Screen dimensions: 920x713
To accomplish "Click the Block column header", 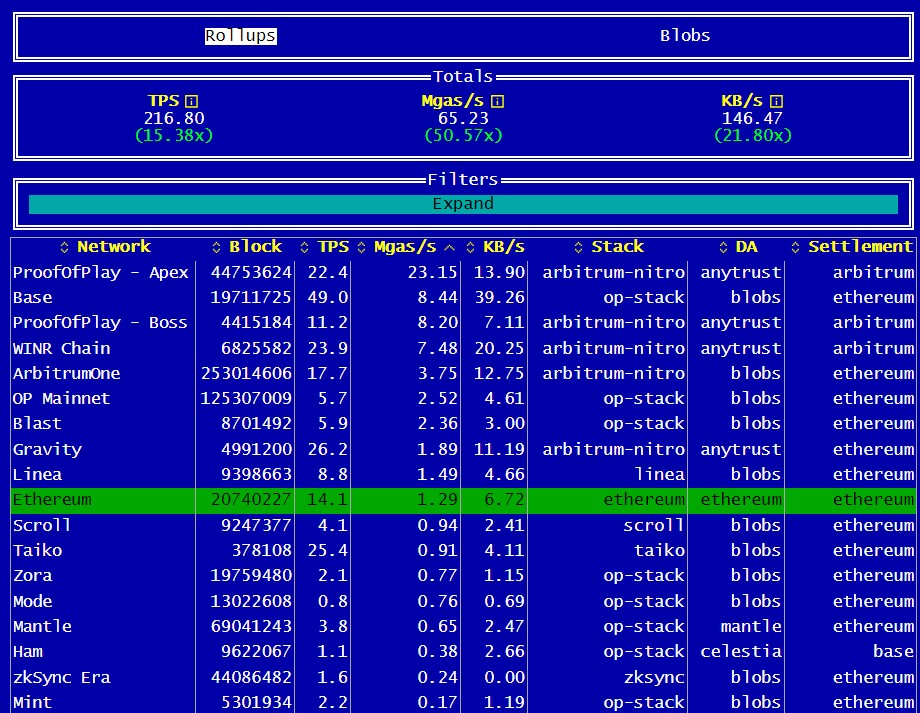I will [255, 246].
